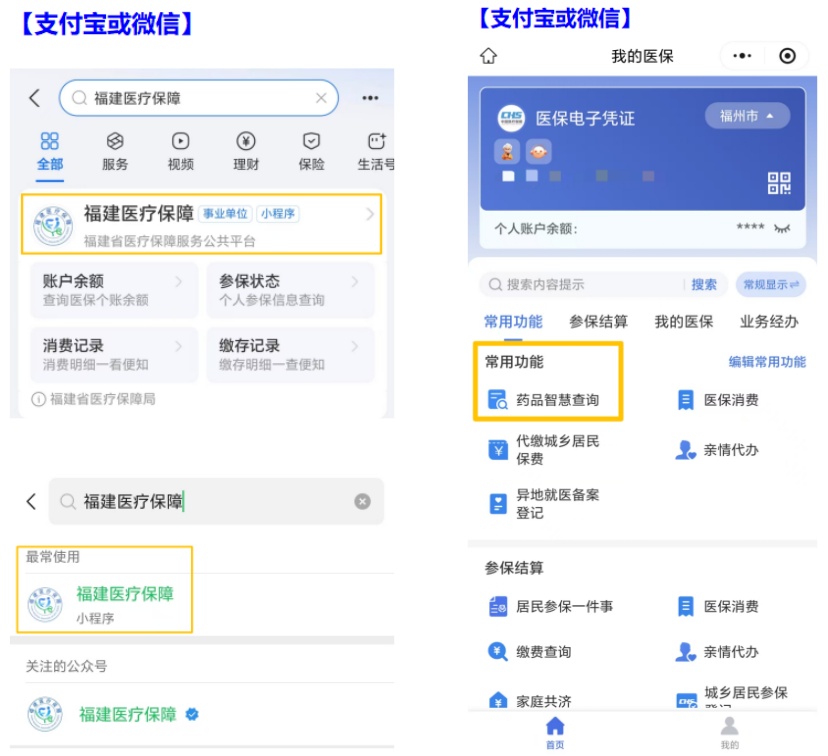
Task: Open the mini-program three-dot menu capsule
Action: 742,55
